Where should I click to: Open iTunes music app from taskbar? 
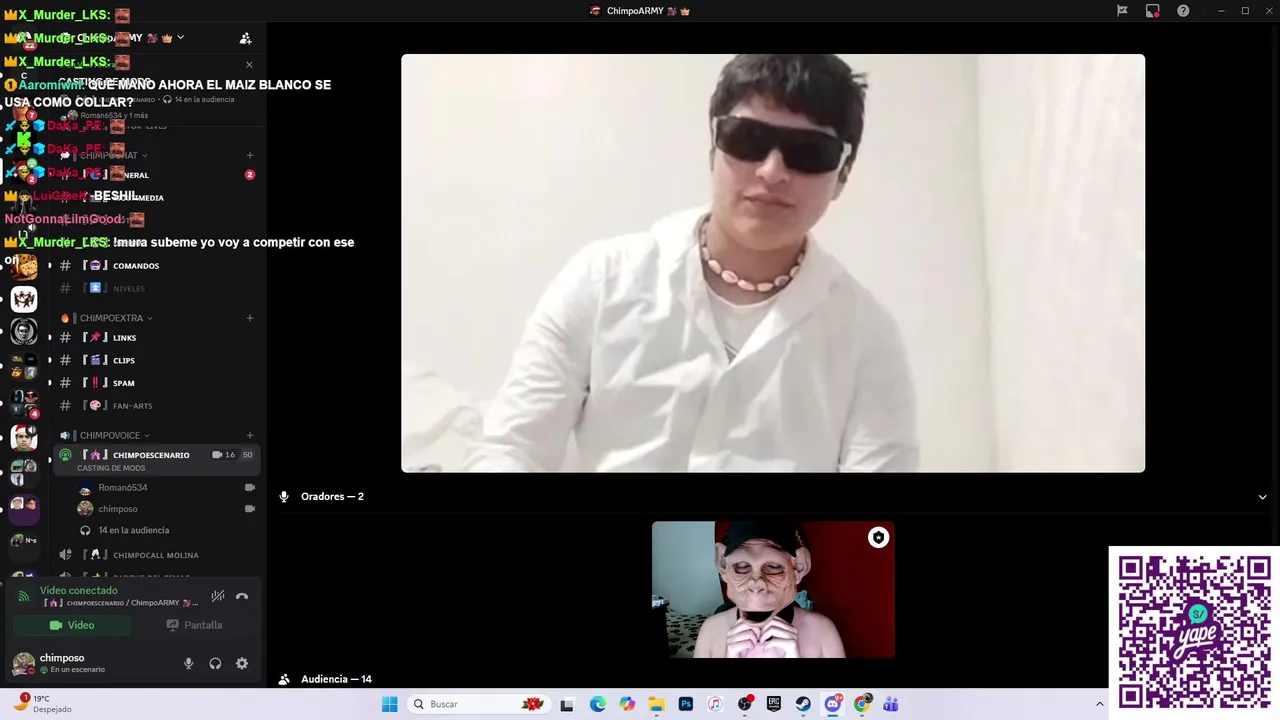click(x=715, y=705)
